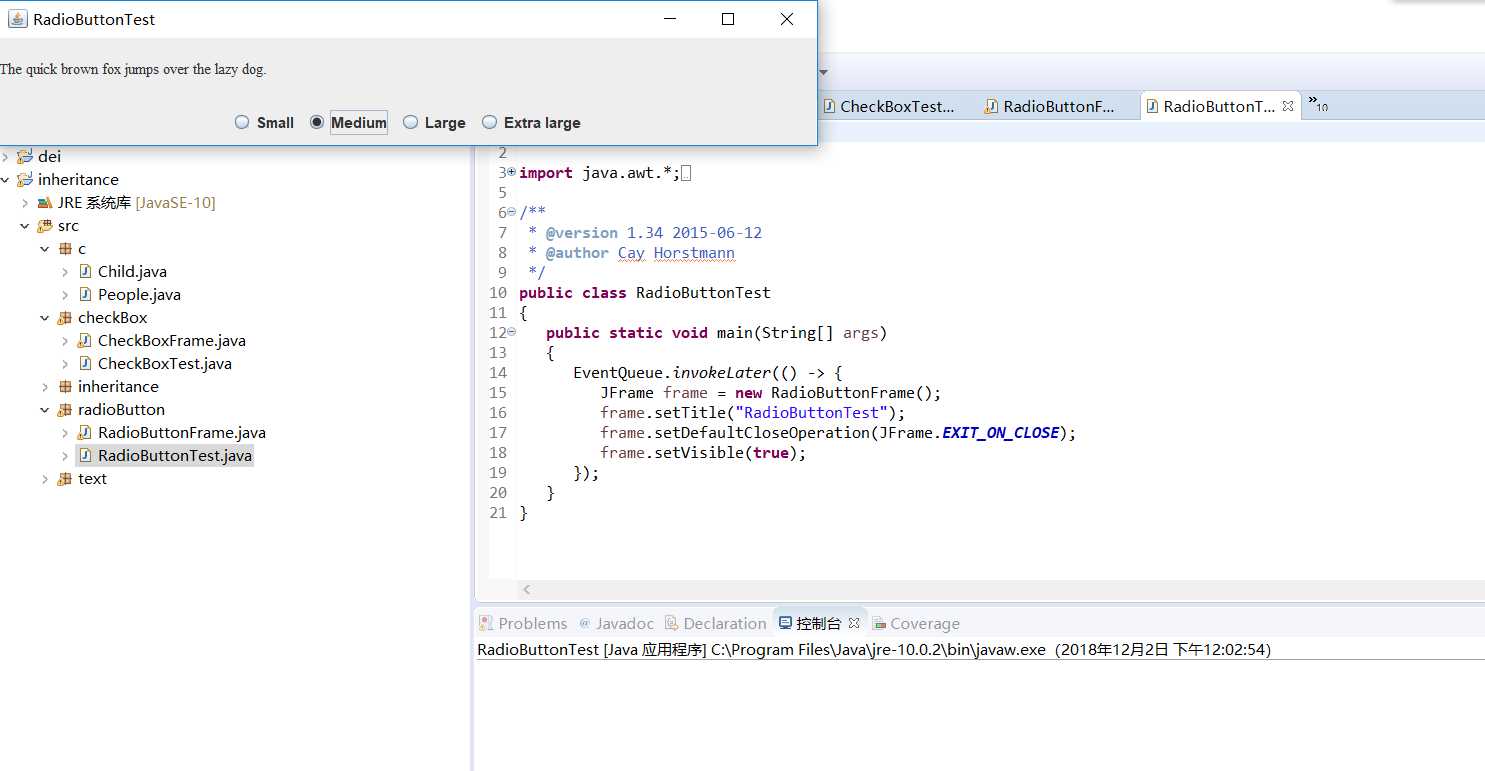
Task: Select CheckBoxFrame.java in the package tree
Action: click(172, 340)
